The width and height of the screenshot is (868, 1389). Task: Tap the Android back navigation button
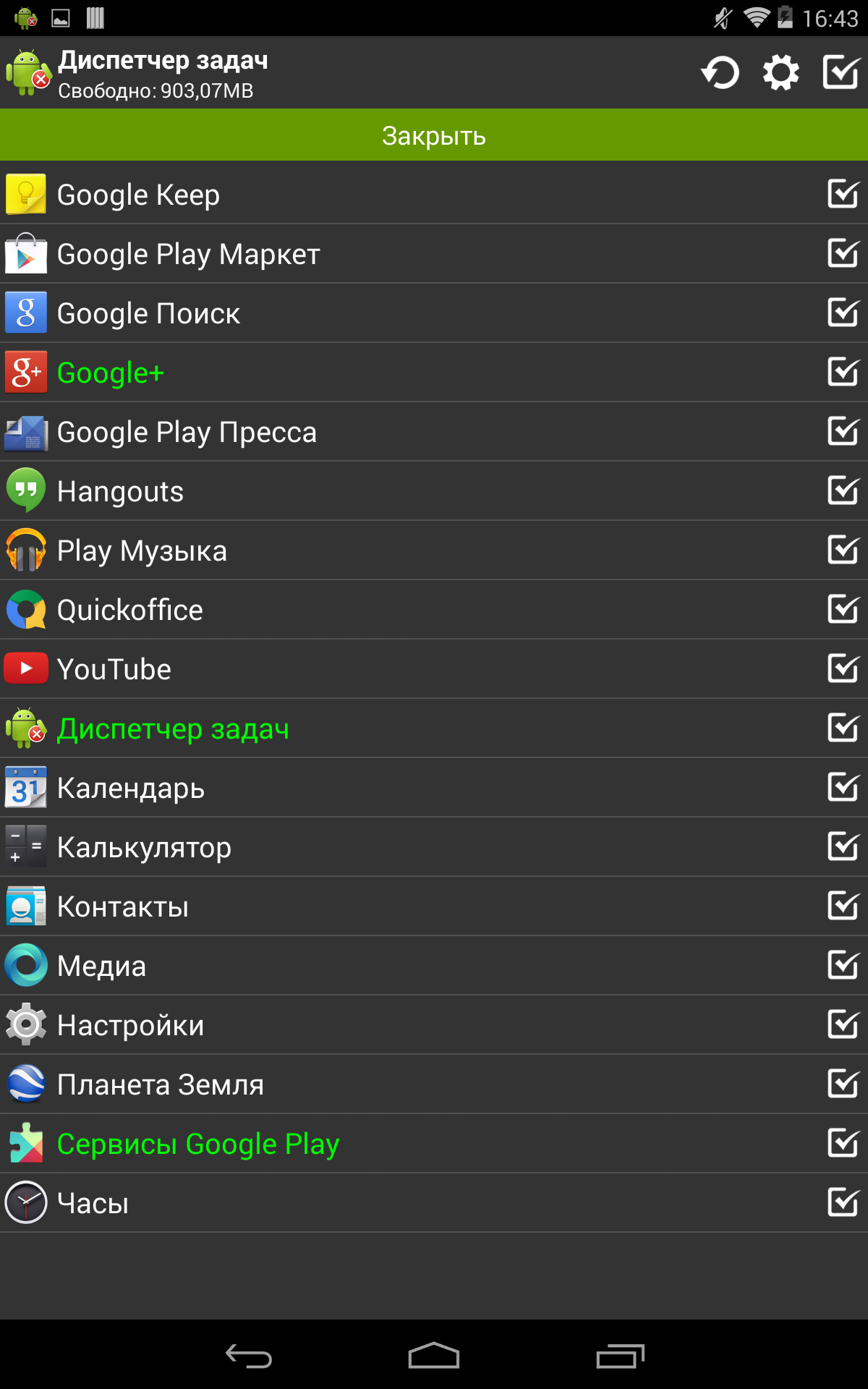[249, 1356]
